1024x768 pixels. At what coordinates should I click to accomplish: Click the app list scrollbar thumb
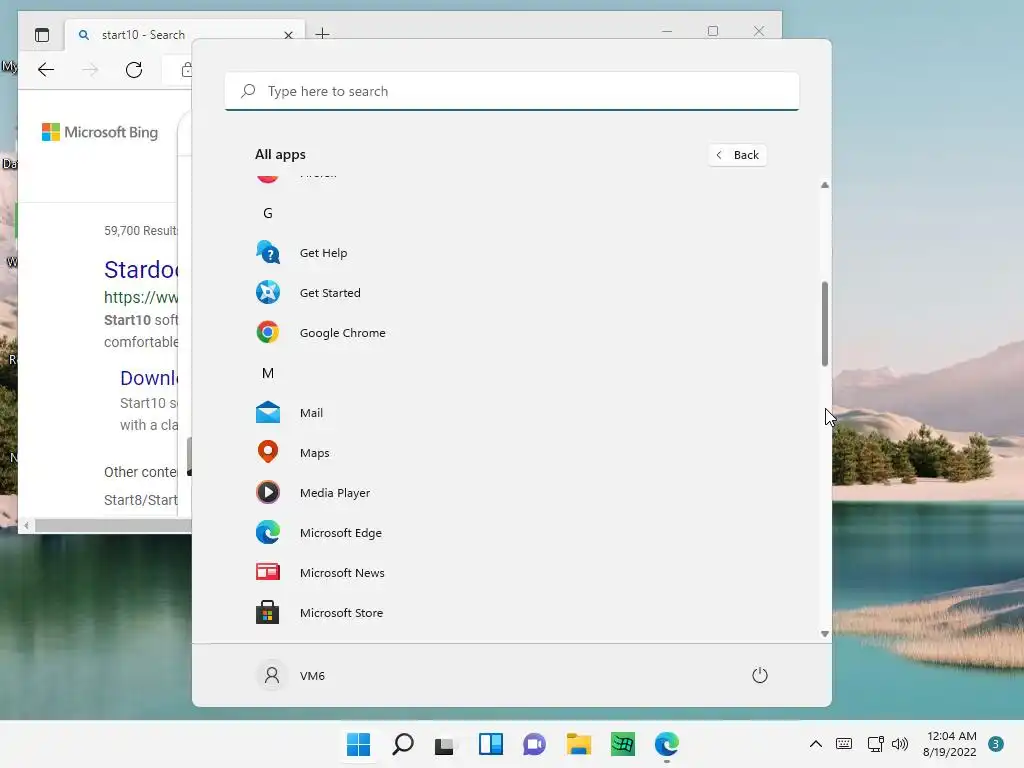(825, 324)
